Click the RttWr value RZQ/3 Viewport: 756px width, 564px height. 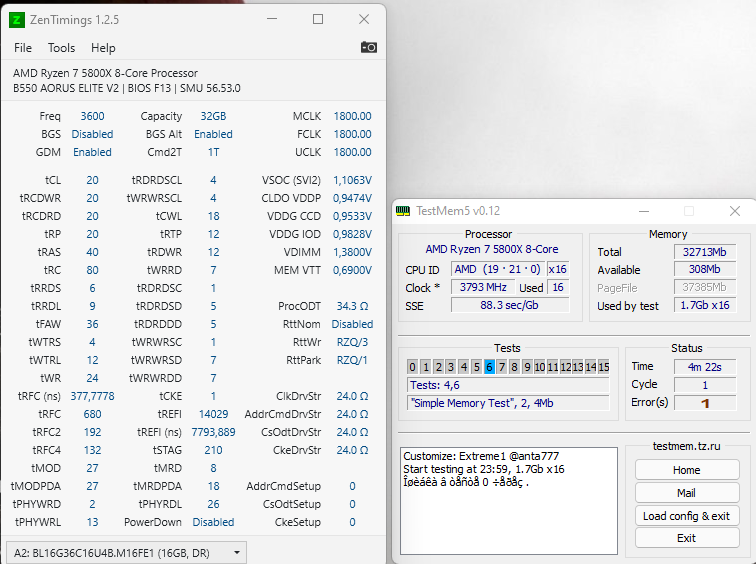click(x=352, y=342)
